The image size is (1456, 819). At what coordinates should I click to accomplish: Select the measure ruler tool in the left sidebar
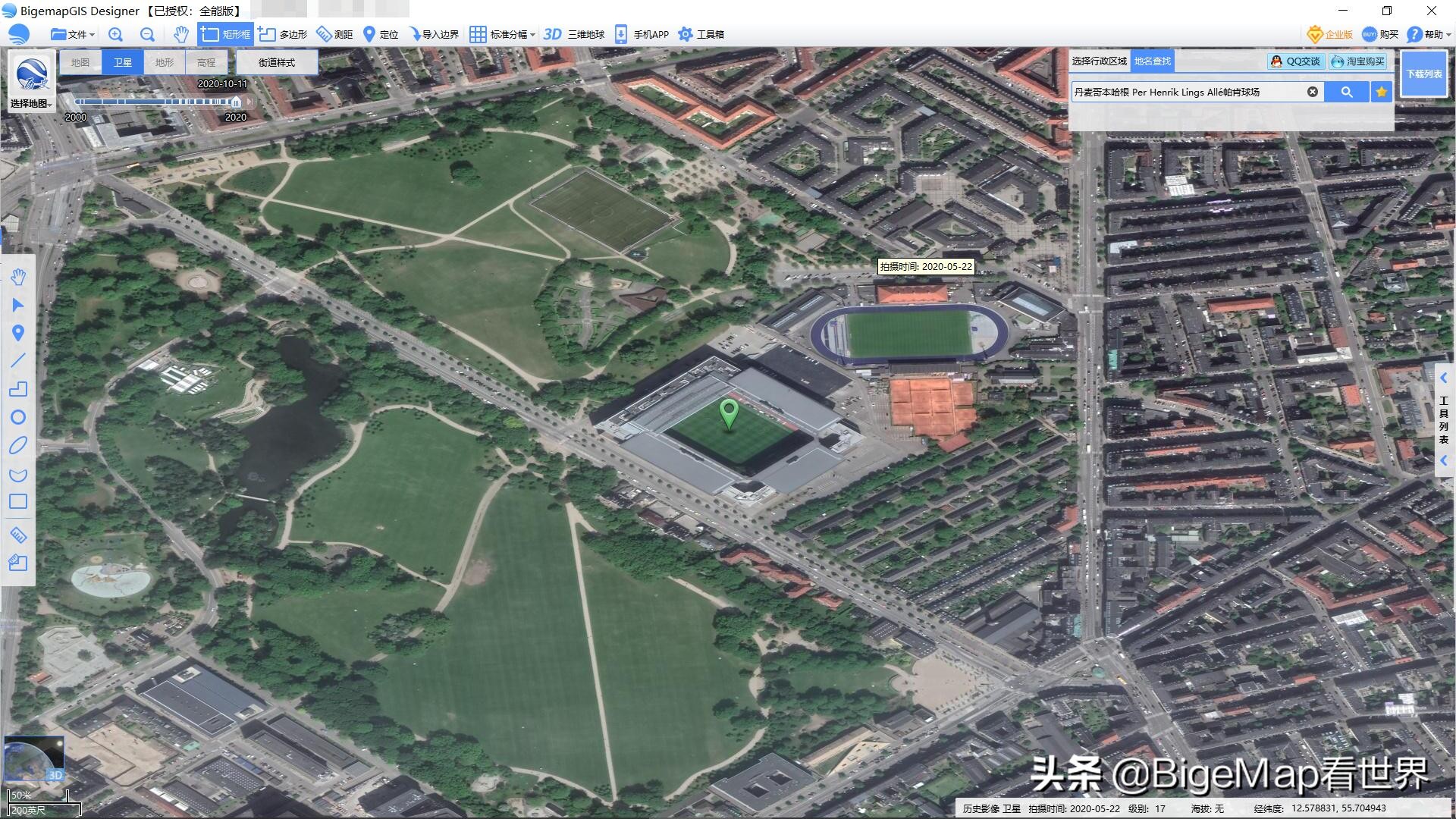coord(19,535)
